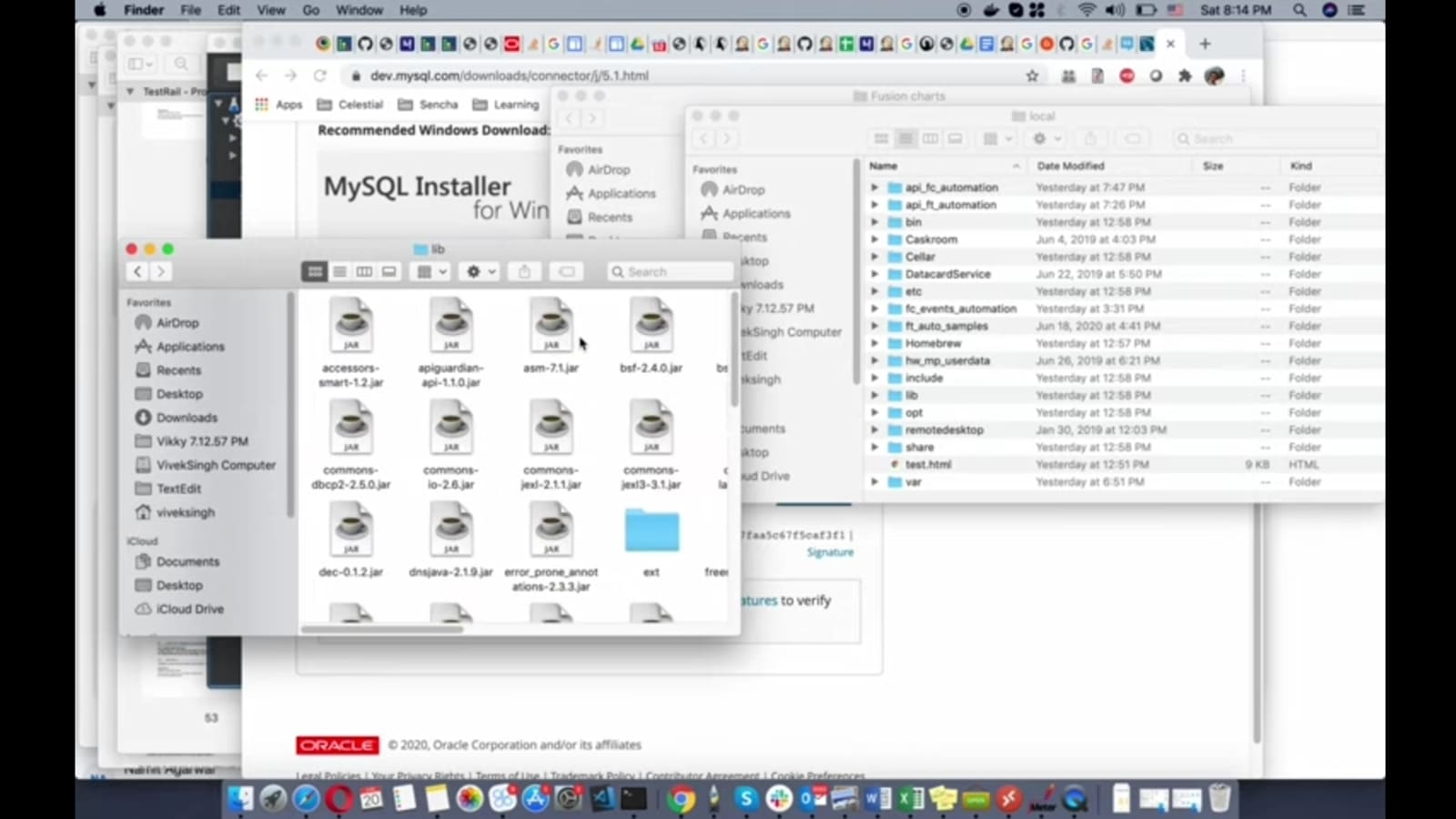Open Recents in lib window sidebar

pyautogui.click(x=168, y=369)
